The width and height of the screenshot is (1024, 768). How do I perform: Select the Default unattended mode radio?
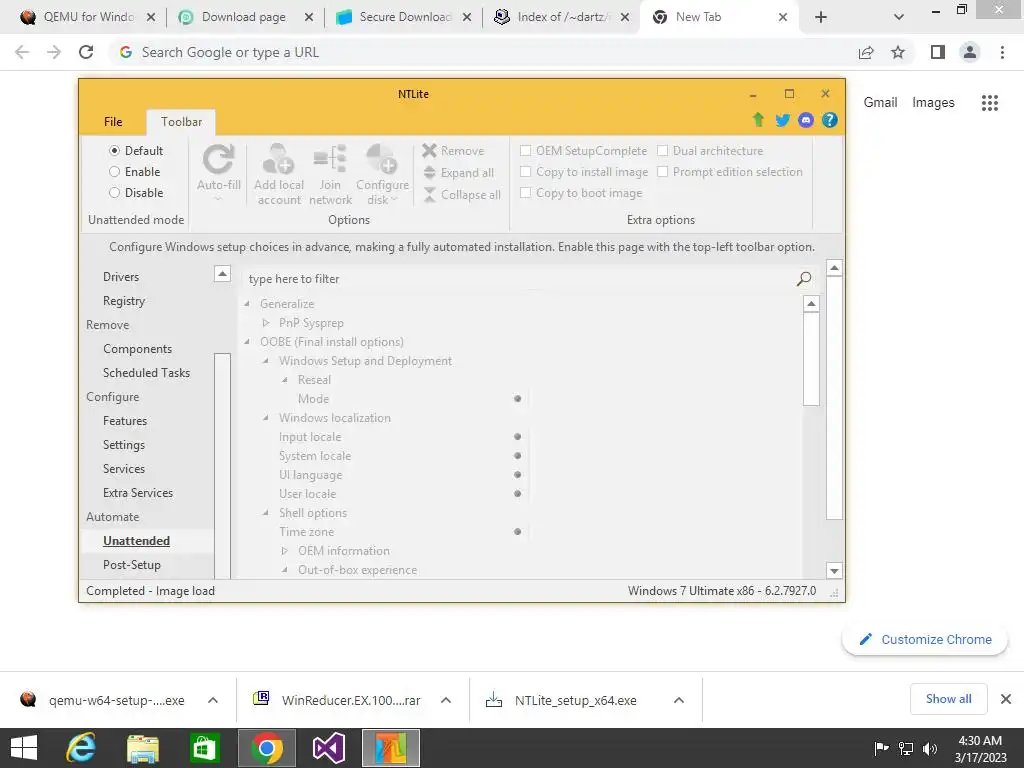[x=114, y=151]
